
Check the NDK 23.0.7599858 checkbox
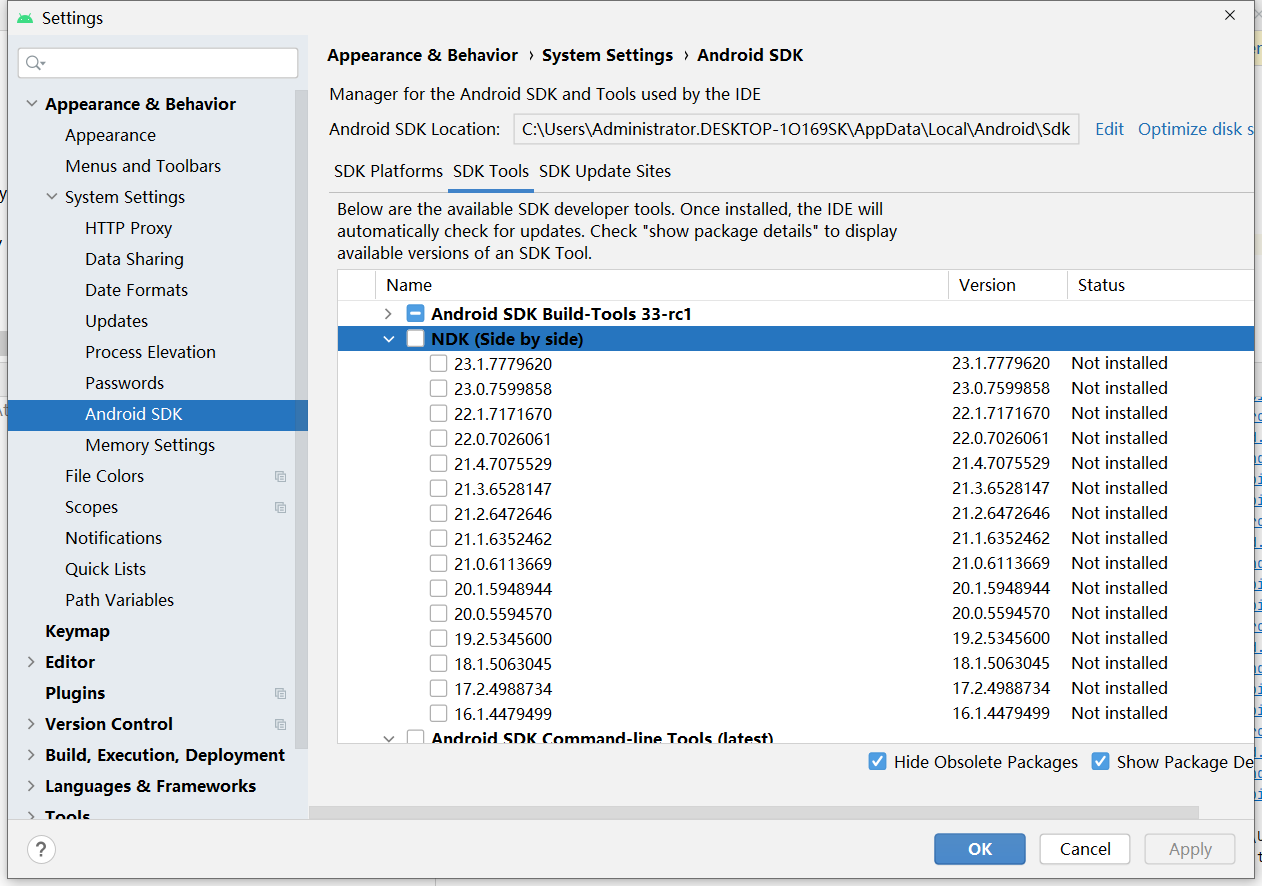click(438, 388)
